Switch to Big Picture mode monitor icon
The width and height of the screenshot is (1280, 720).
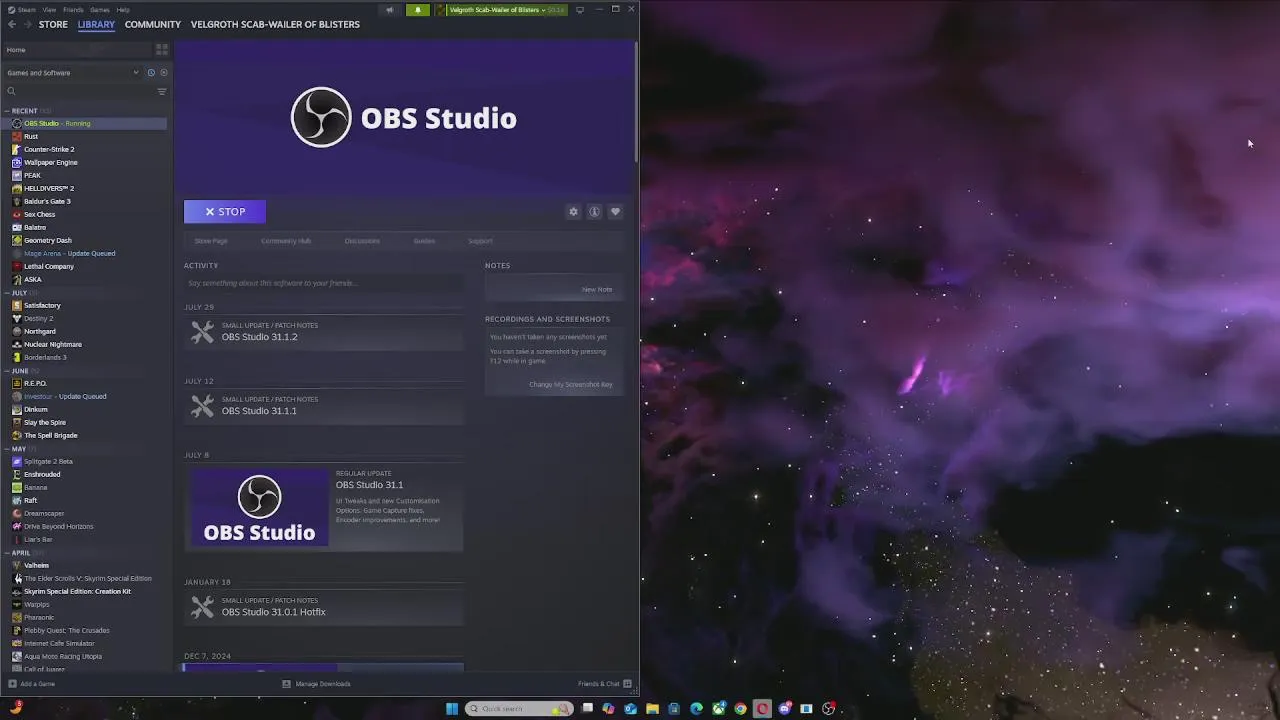(x=579, y=9)
